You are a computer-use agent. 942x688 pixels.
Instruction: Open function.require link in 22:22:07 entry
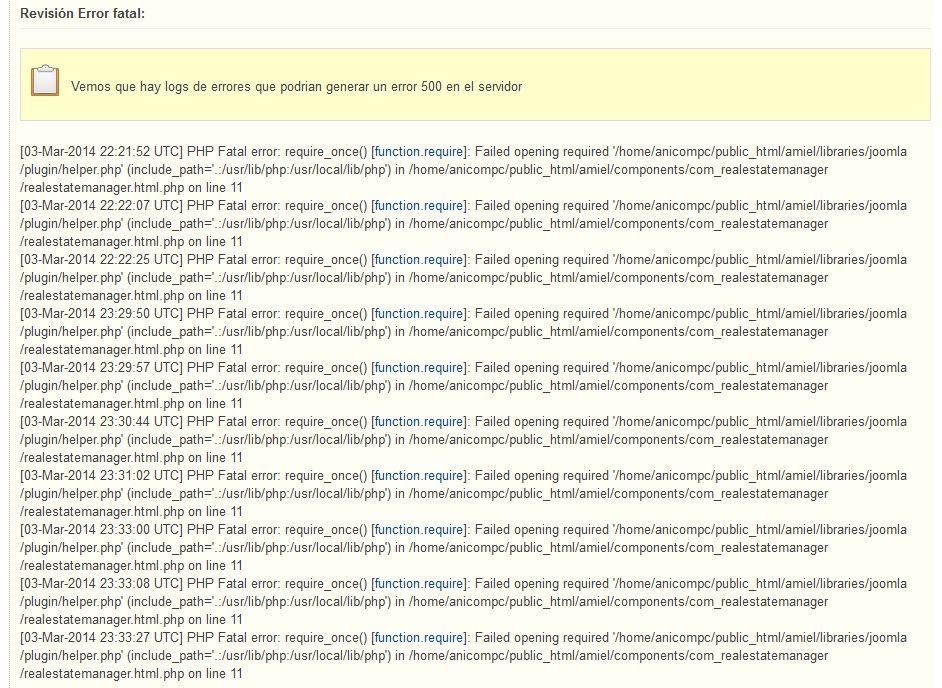click(419, 206)
